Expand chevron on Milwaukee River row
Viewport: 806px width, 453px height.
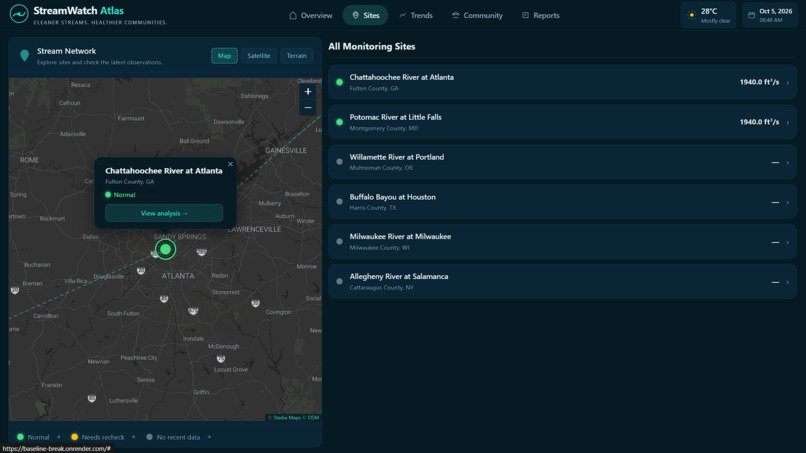pyautogui.click(x=787, y=242)
